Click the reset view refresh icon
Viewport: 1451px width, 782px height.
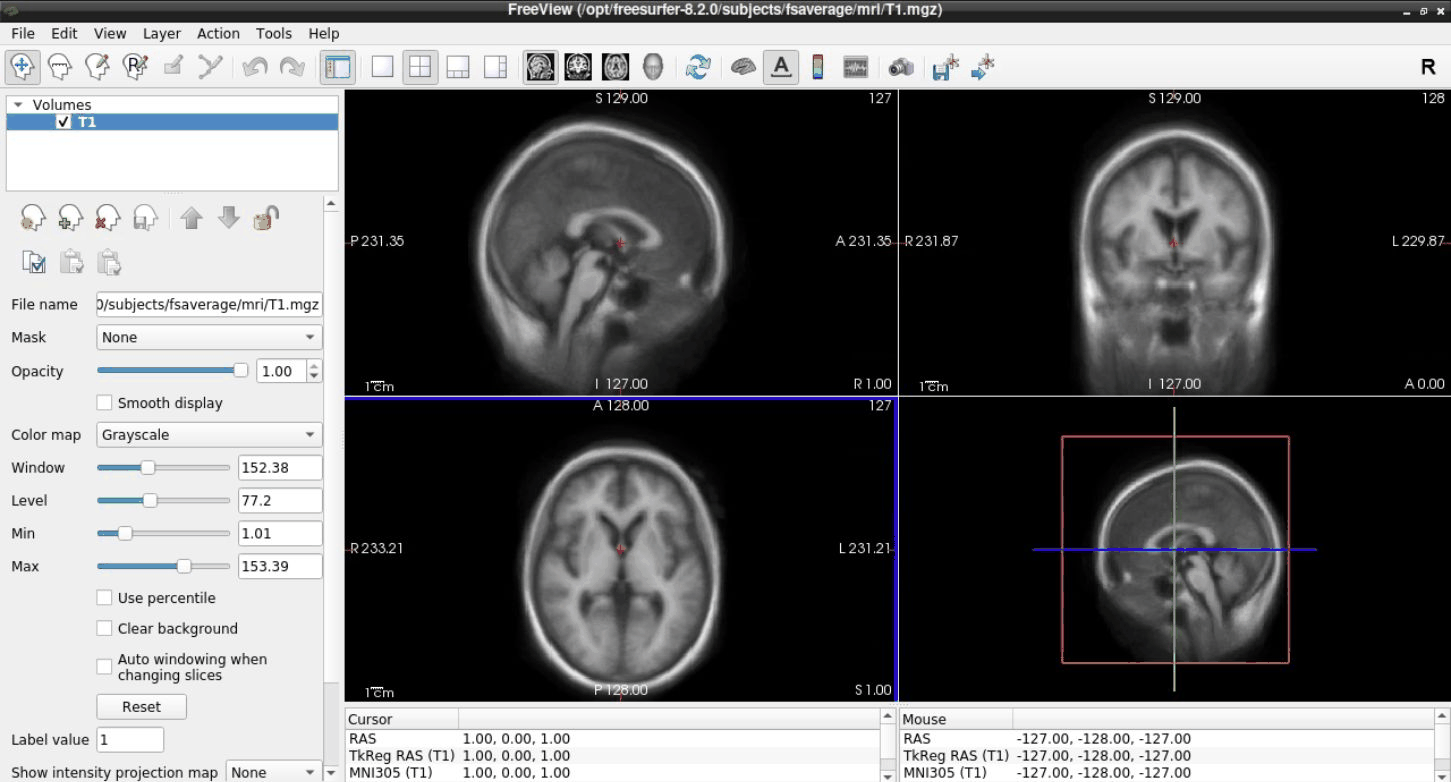pos(698,67)
